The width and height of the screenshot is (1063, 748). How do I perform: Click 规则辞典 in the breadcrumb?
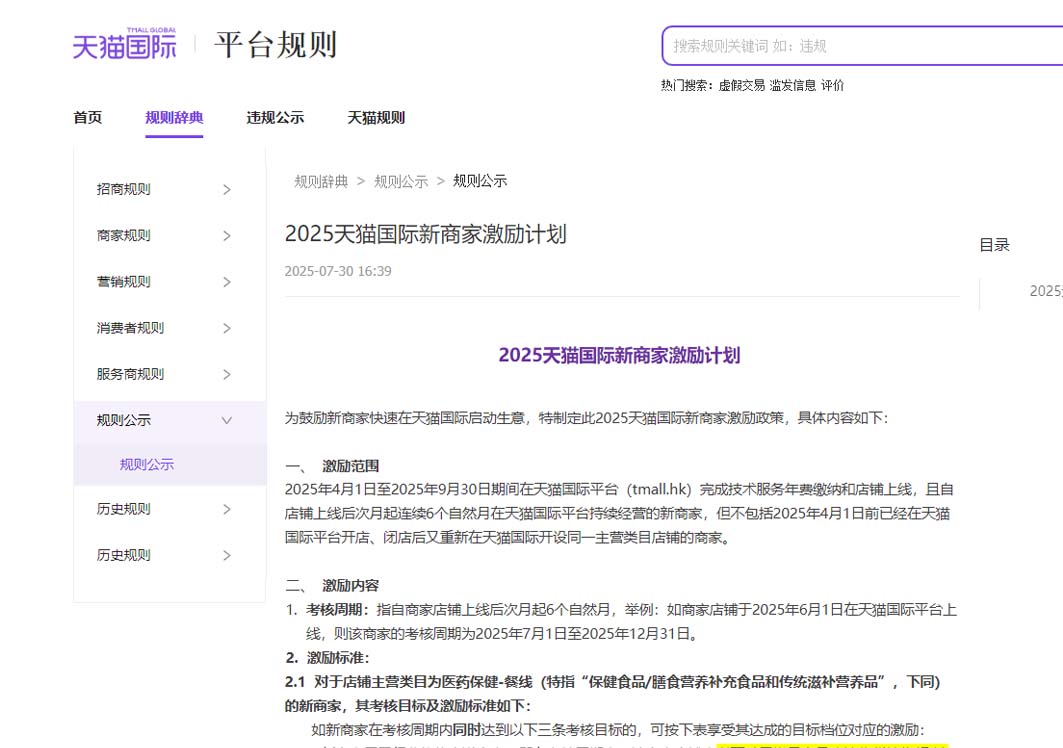[321, 182]
